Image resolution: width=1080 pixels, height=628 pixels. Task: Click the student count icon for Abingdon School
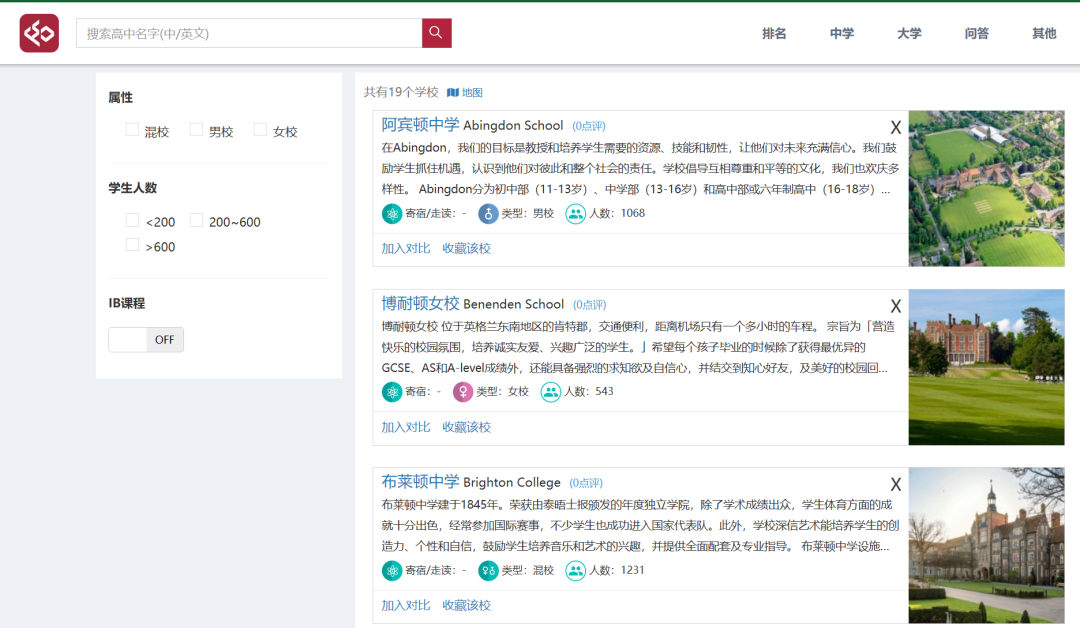pos(575,213)
